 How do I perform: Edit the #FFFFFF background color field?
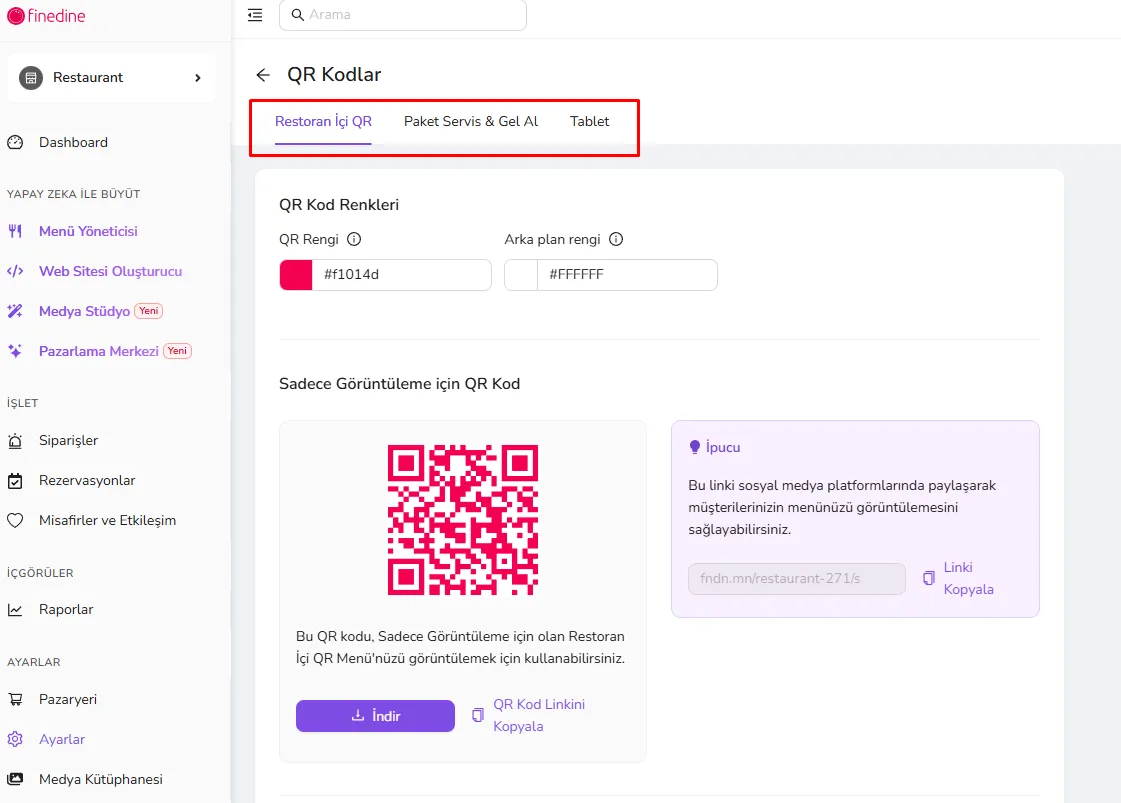tap(627, 275)
